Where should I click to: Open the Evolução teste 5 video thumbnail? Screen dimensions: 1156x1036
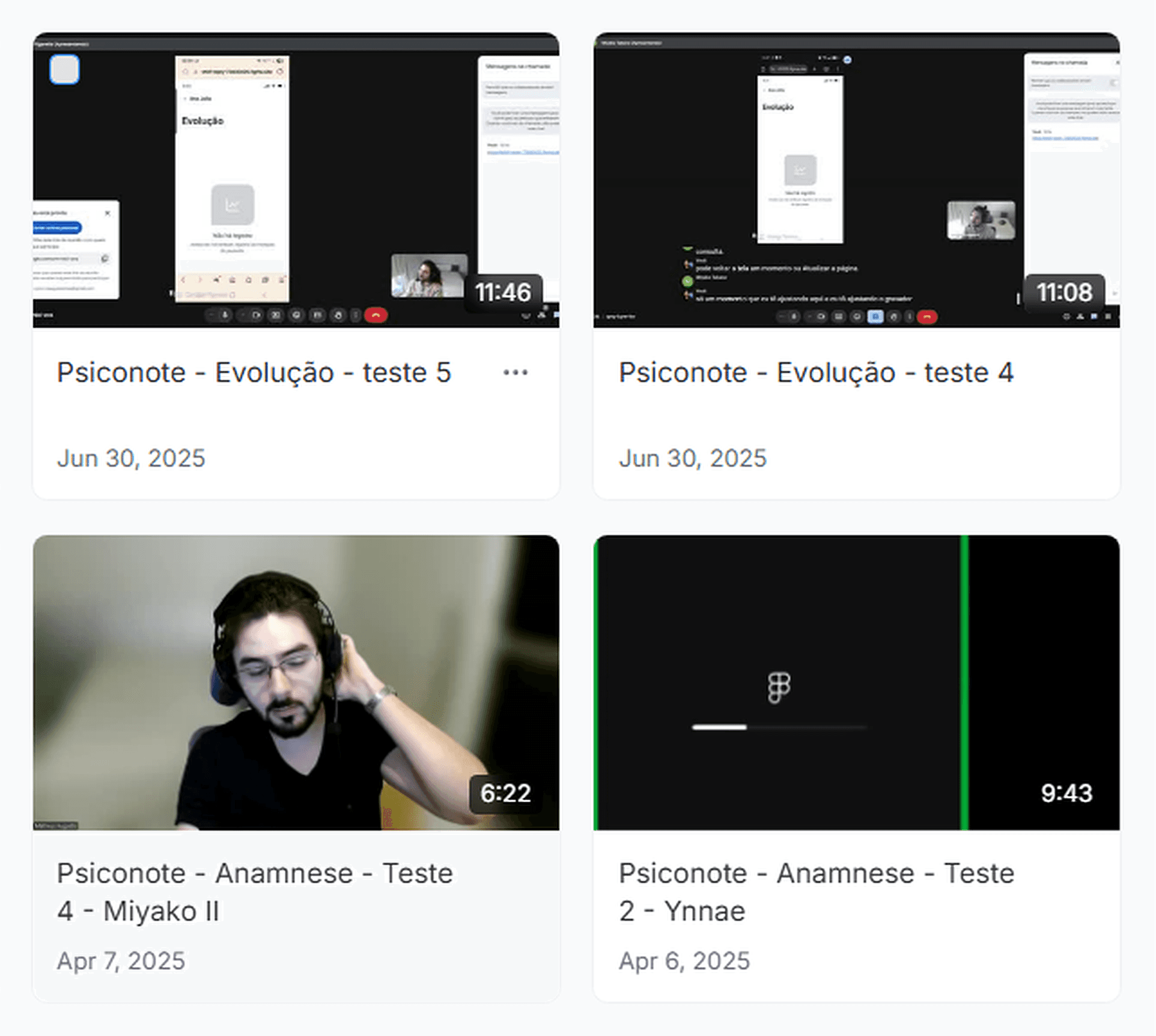tap(296, 180)
